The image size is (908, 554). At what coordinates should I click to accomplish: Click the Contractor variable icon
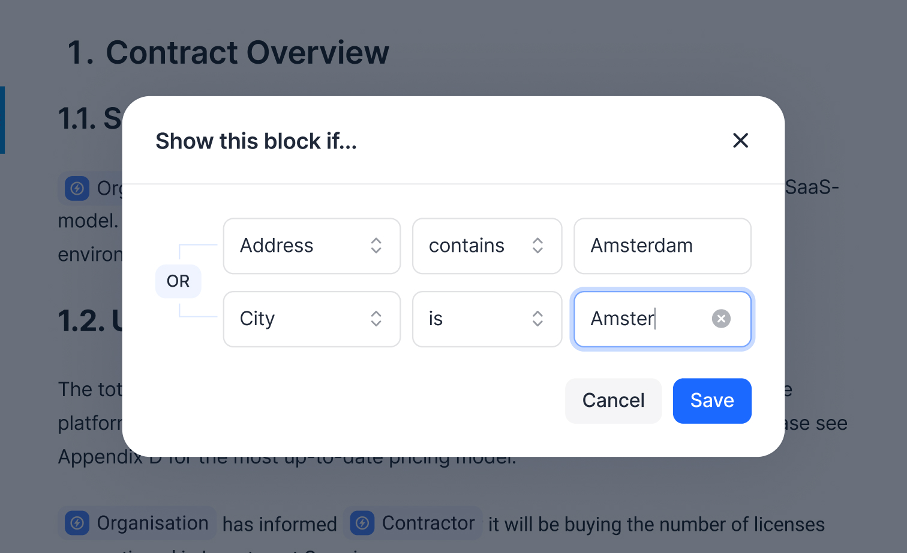(363, 523)
